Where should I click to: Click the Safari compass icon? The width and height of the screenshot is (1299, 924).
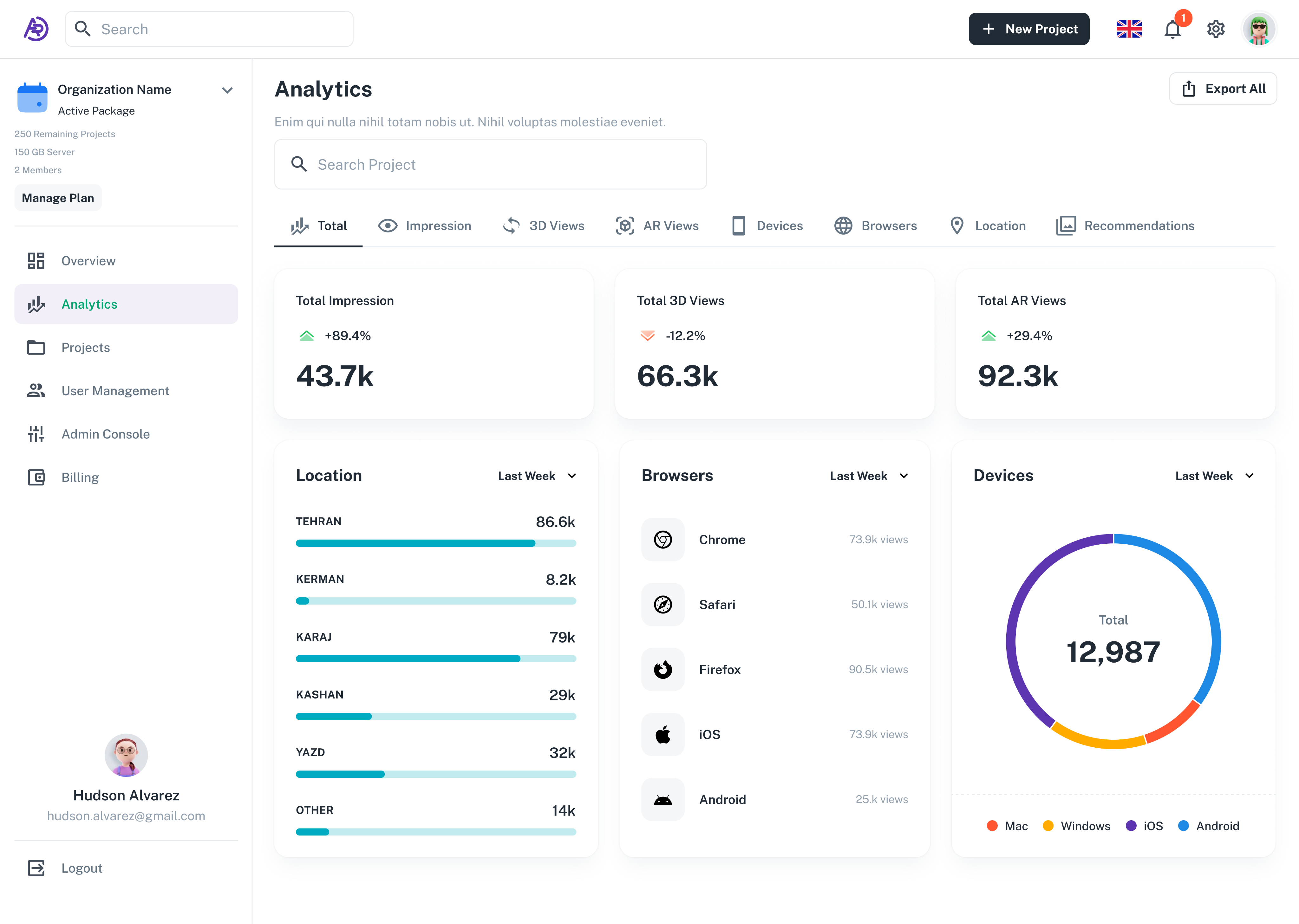click(x=663, y=604)
